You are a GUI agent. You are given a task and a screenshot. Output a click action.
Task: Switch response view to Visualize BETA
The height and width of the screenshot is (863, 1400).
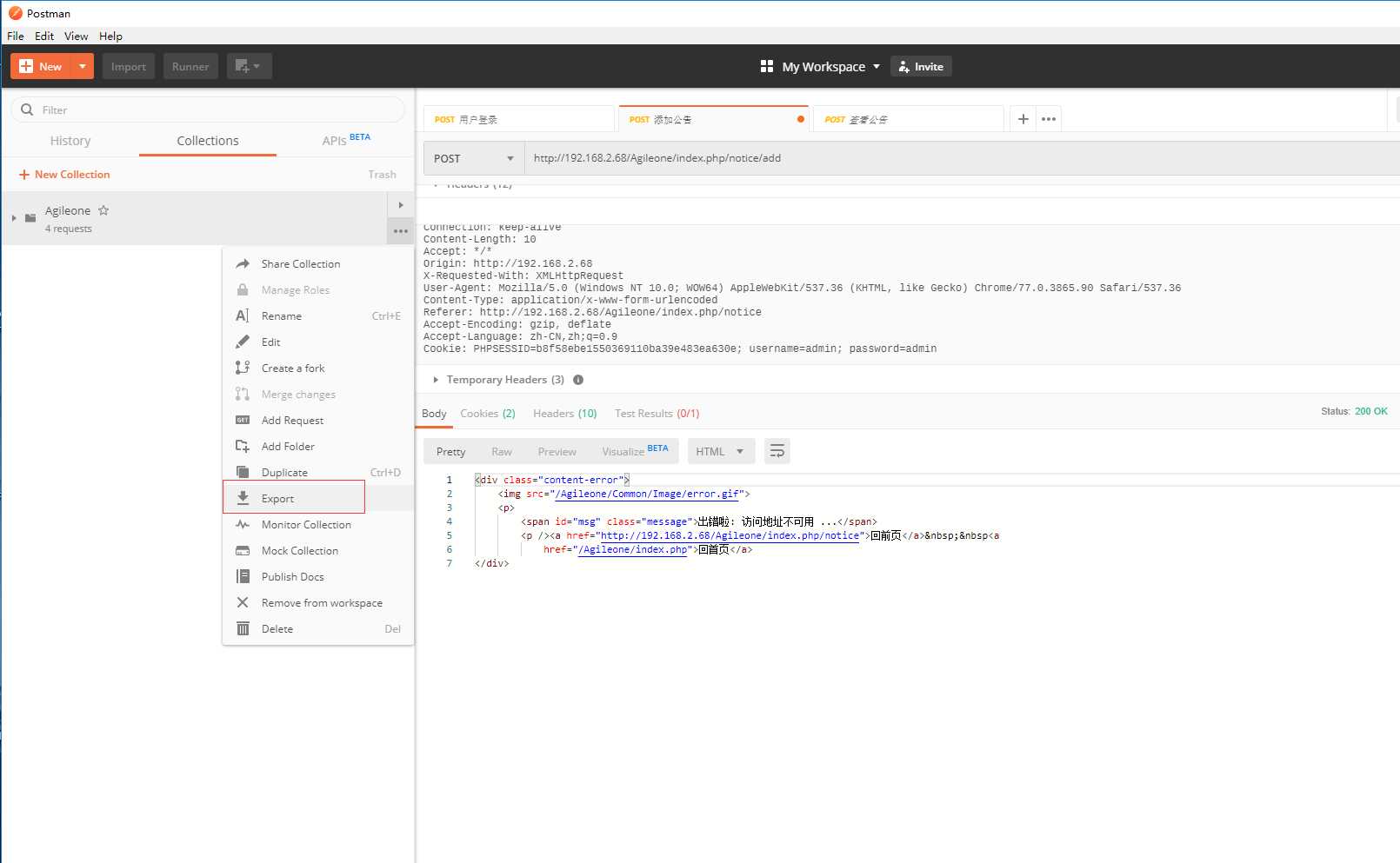point(635,451)
